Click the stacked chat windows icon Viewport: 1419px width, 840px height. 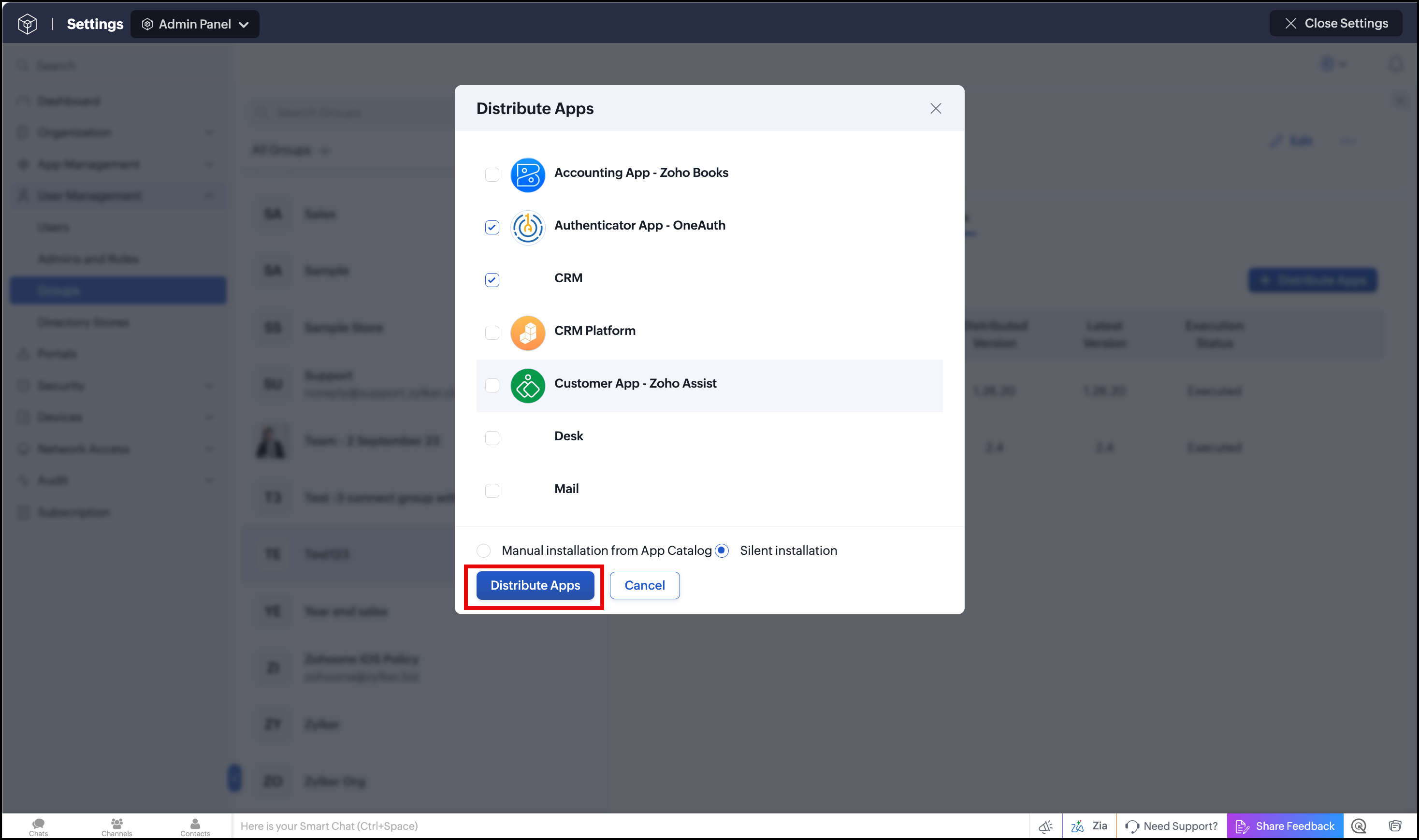tap(1395, 826)
